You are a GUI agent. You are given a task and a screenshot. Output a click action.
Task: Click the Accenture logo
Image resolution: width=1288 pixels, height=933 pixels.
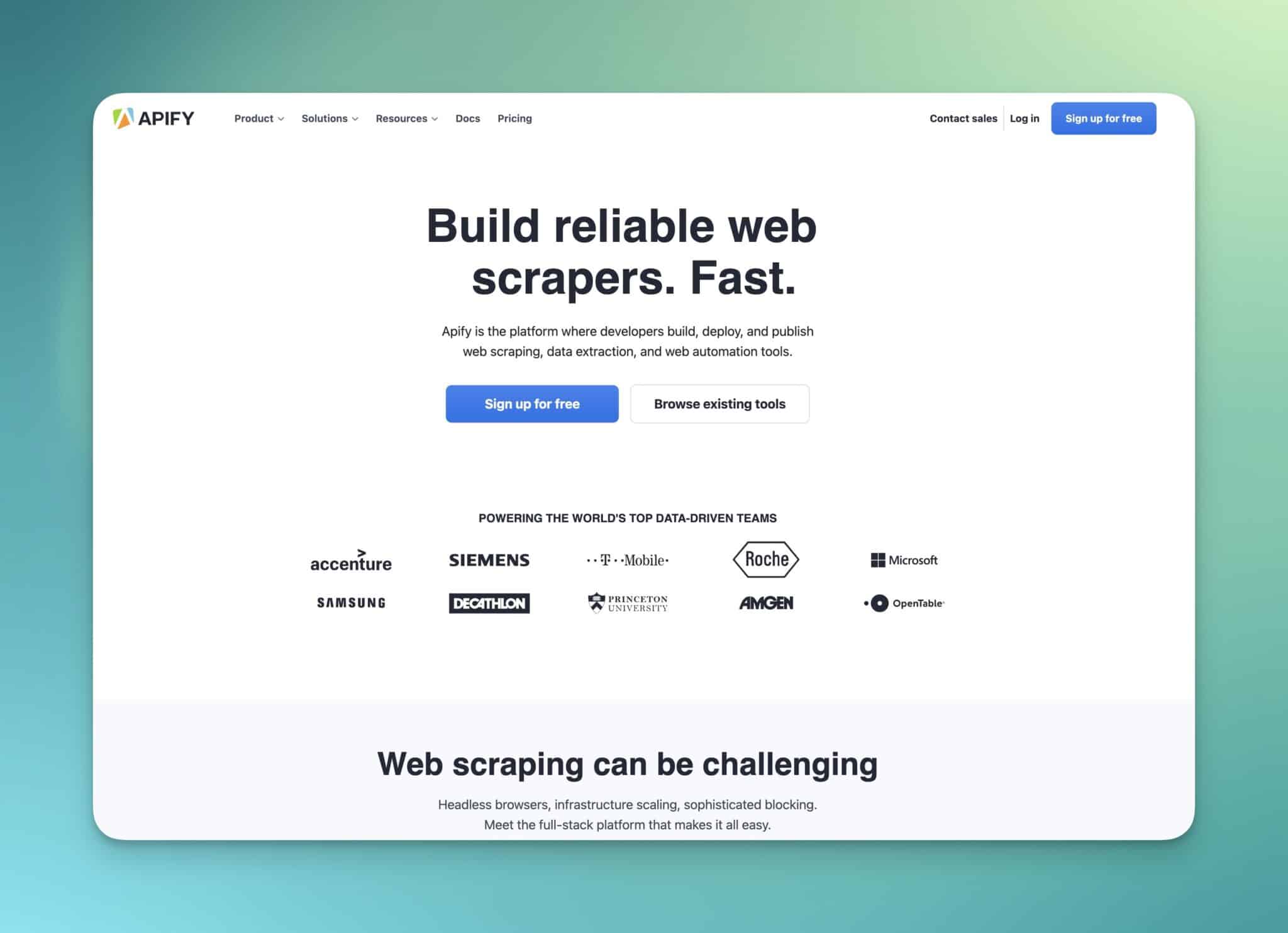(351, 560)
